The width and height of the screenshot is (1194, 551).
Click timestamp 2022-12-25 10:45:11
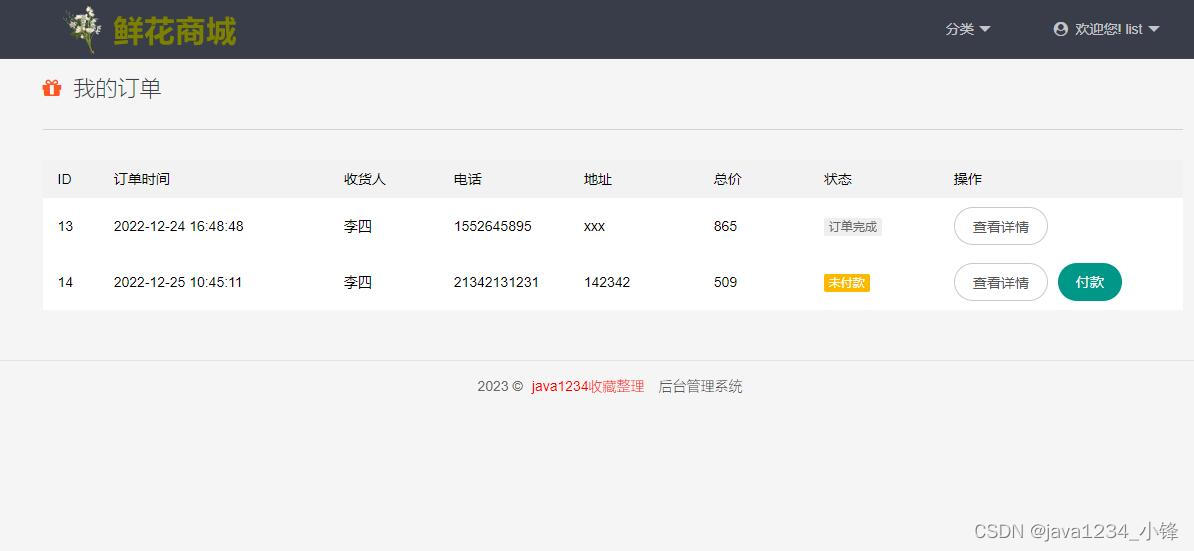tap(177, 282)
